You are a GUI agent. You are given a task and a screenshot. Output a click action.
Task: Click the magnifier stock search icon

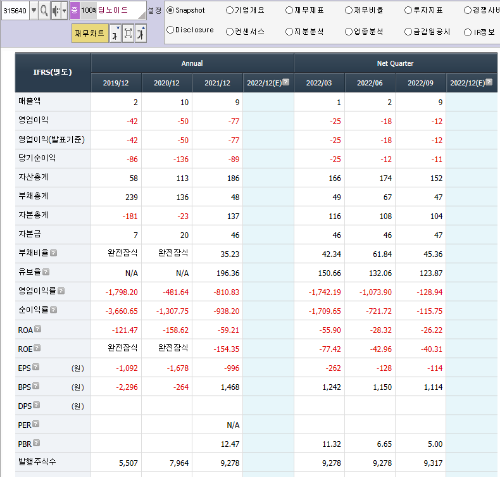[x=44, y=11]
